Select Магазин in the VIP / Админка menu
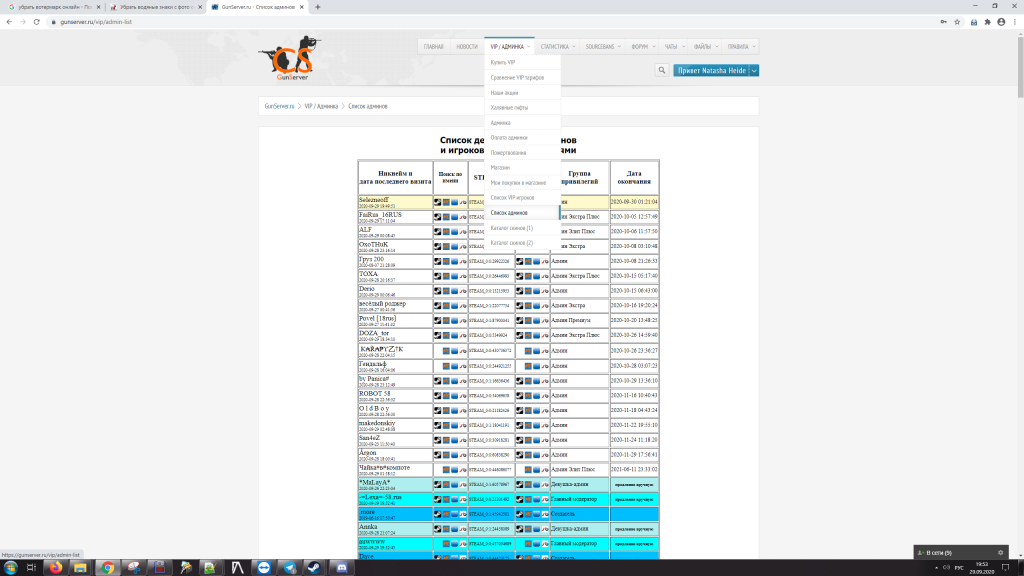Viewport: 1024px width, 576px height. [x=500, y=167]
